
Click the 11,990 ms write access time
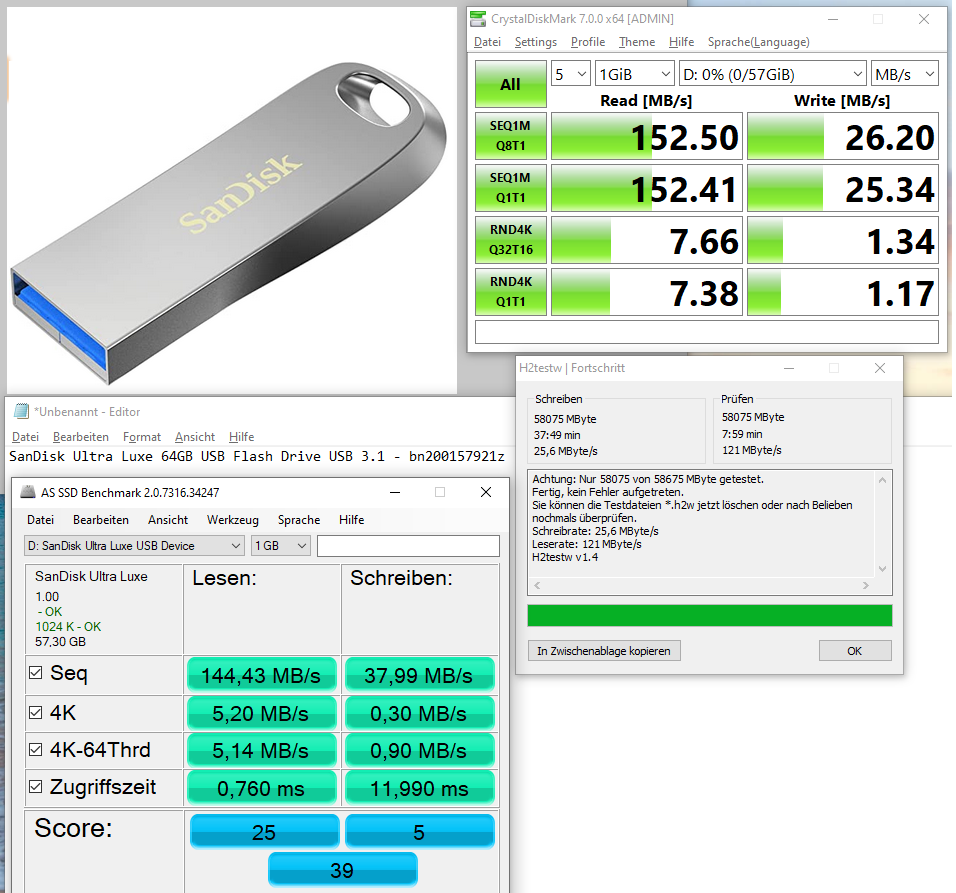[419, 788]
